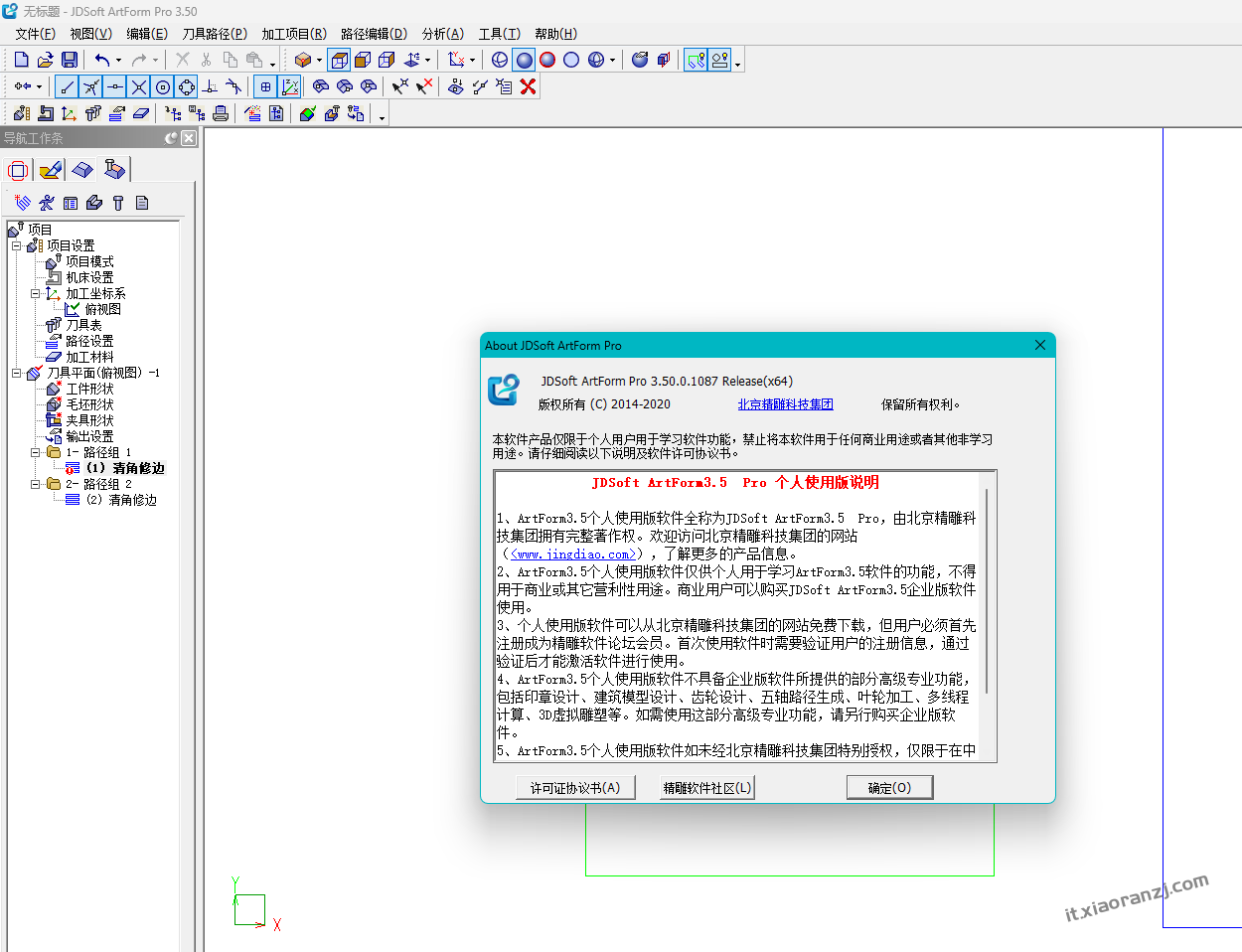Select the circle center snap icon
Image resolution: width=1242 pixels, height=952 pixels.
(x=163, y=86)
